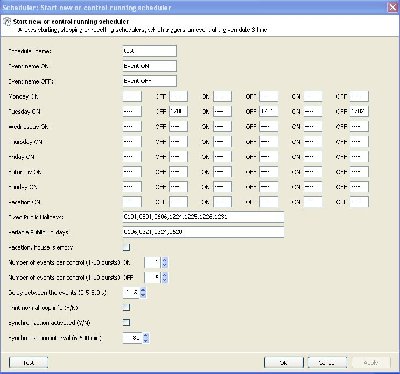Click the Test button

coord(28,362)
